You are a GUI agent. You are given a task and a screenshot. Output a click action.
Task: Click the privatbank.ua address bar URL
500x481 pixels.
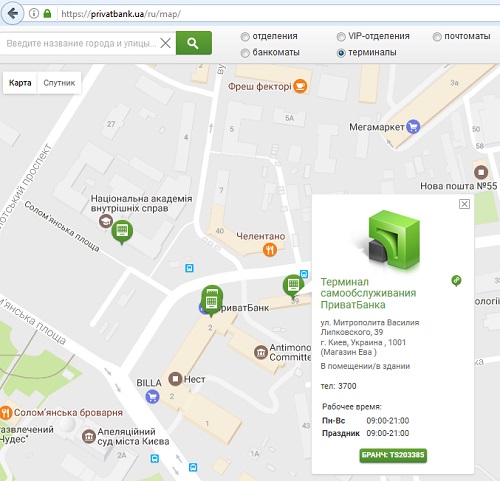[x=121, y=14]
